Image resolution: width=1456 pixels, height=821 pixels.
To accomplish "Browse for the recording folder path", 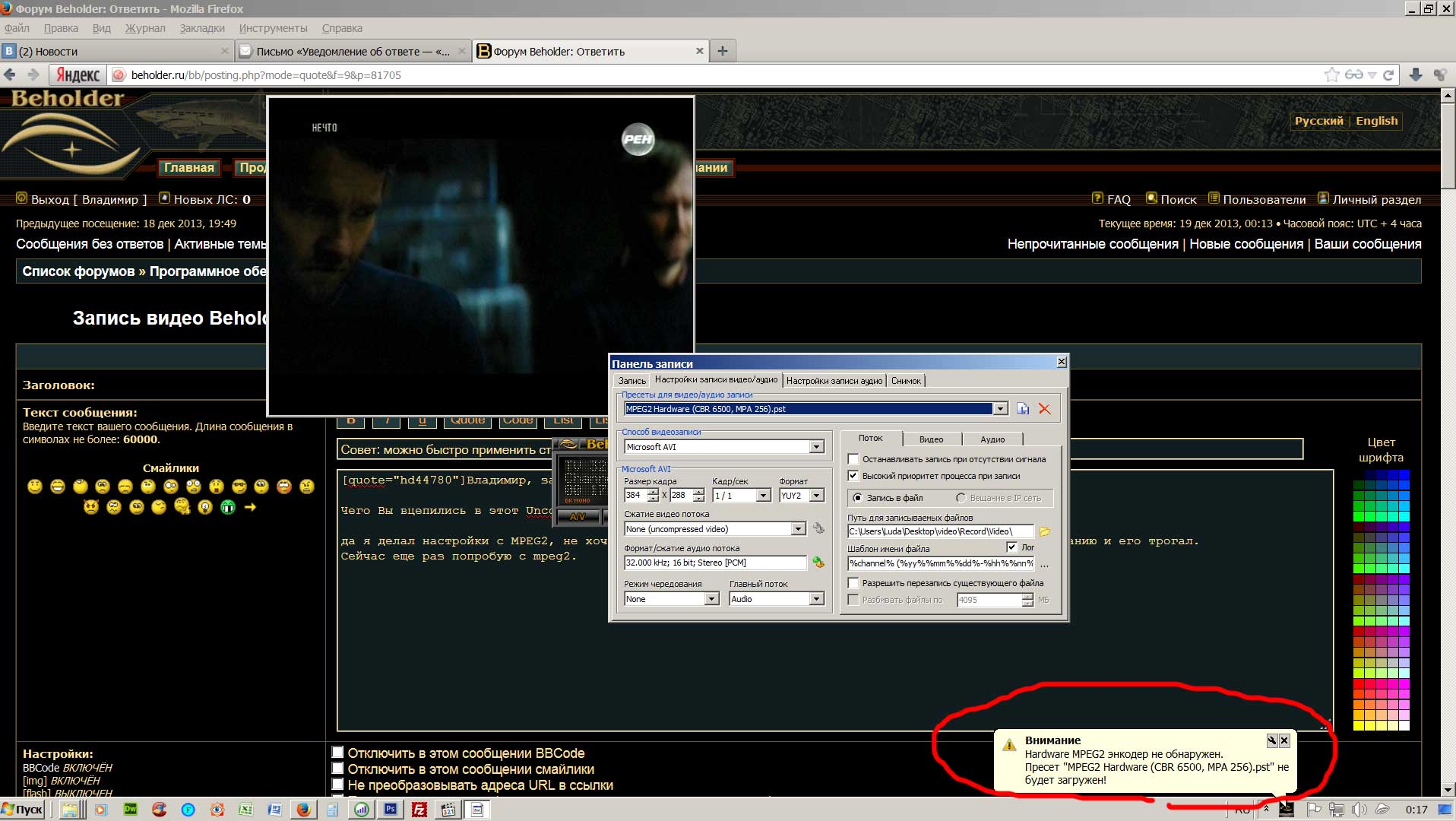I will click(1045, 531).
